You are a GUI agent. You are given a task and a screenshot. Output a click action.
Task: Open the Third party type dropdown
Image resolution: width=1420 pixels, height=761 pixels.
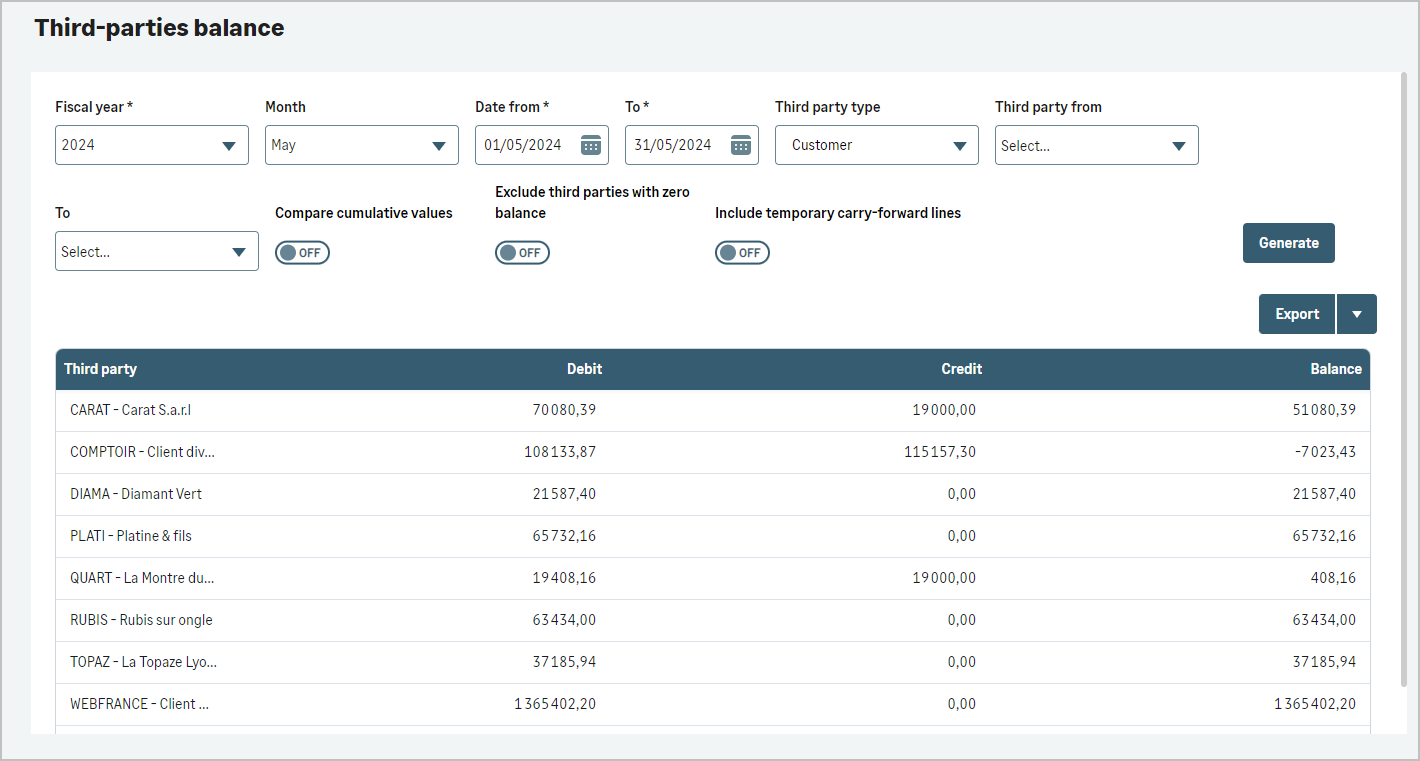click(x=877, y=145)
